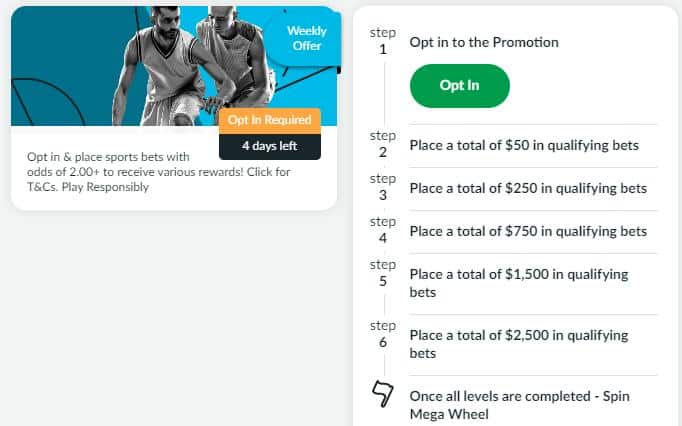Select the step 4 marker

382,230
